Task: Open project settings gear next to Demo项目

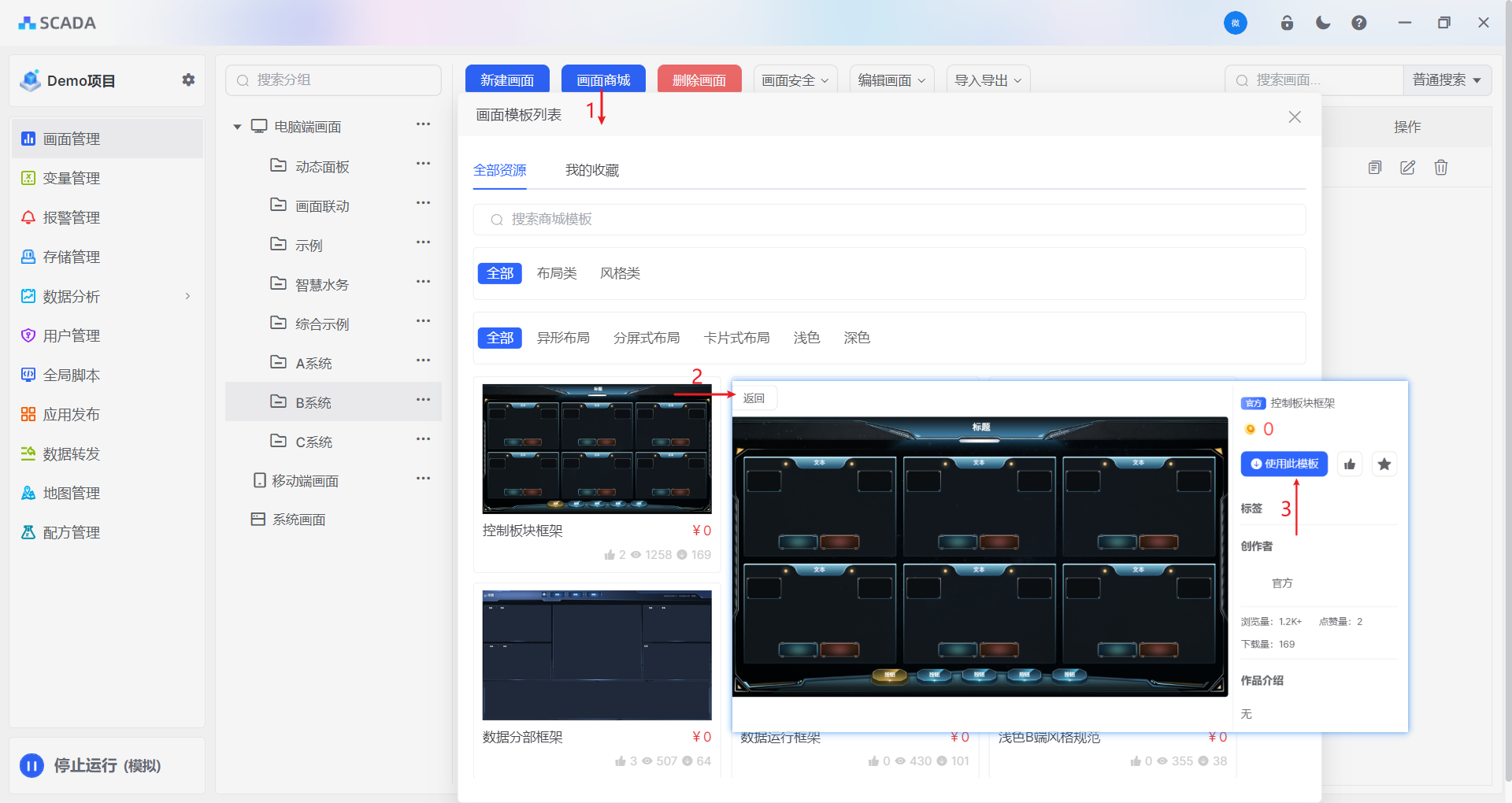Action: [188, 80]
